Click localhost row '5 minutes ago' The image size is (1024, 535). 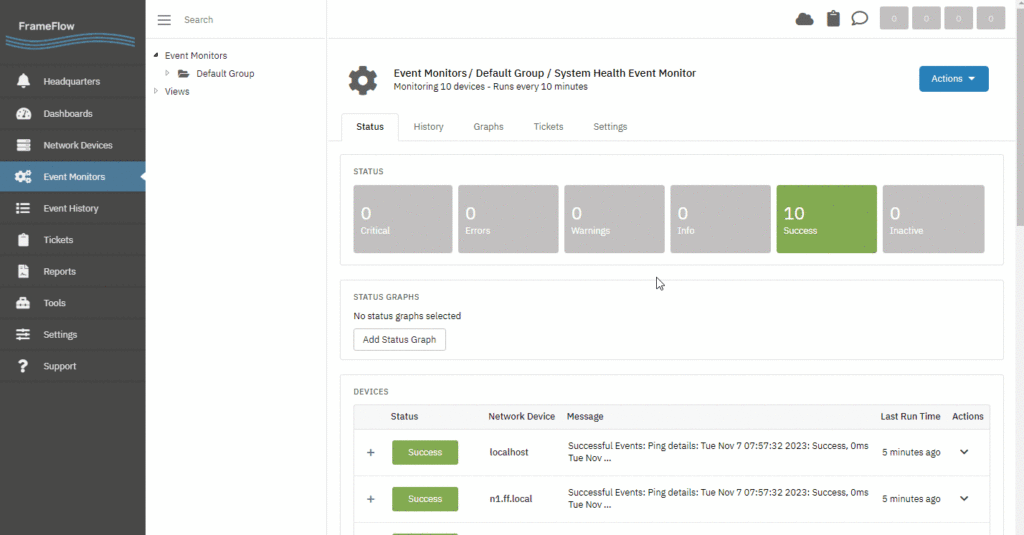[x=911, y=452]
